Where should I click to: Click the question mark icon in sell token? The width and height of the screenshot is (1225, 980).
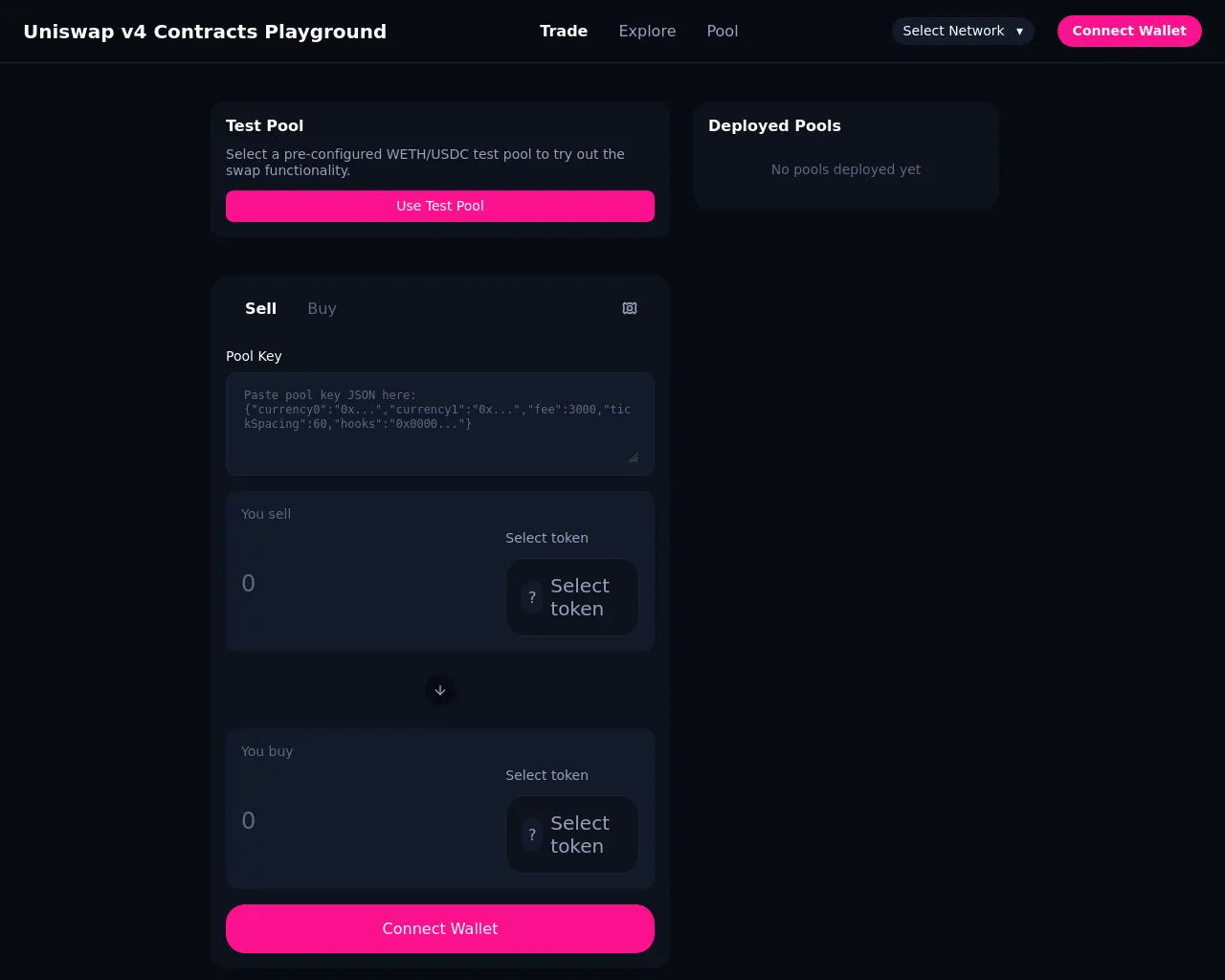[532, 597]
